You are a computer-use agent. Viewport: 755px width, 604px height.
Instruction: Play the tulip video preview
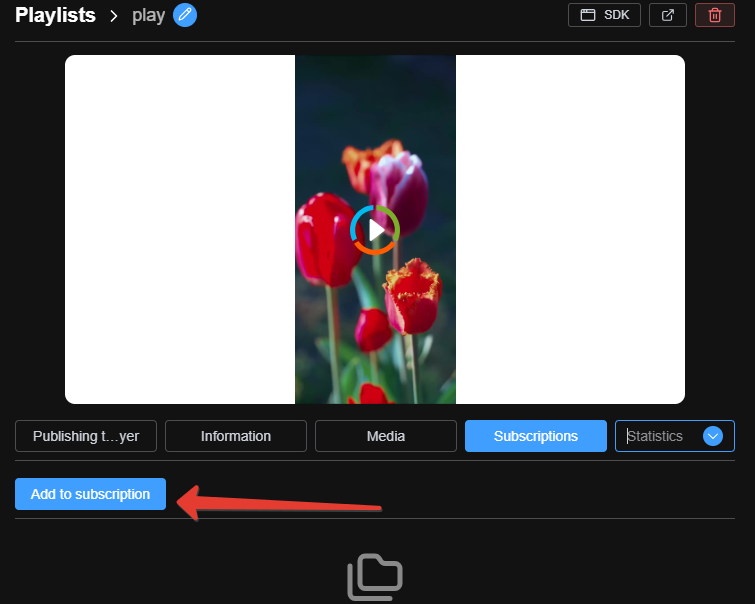click(375, 230)
